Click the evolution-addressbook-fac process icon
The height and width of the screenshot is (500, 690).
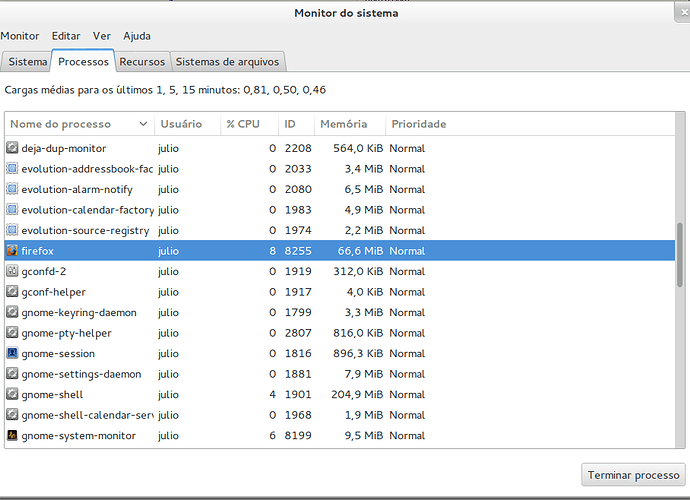(12, 169)
